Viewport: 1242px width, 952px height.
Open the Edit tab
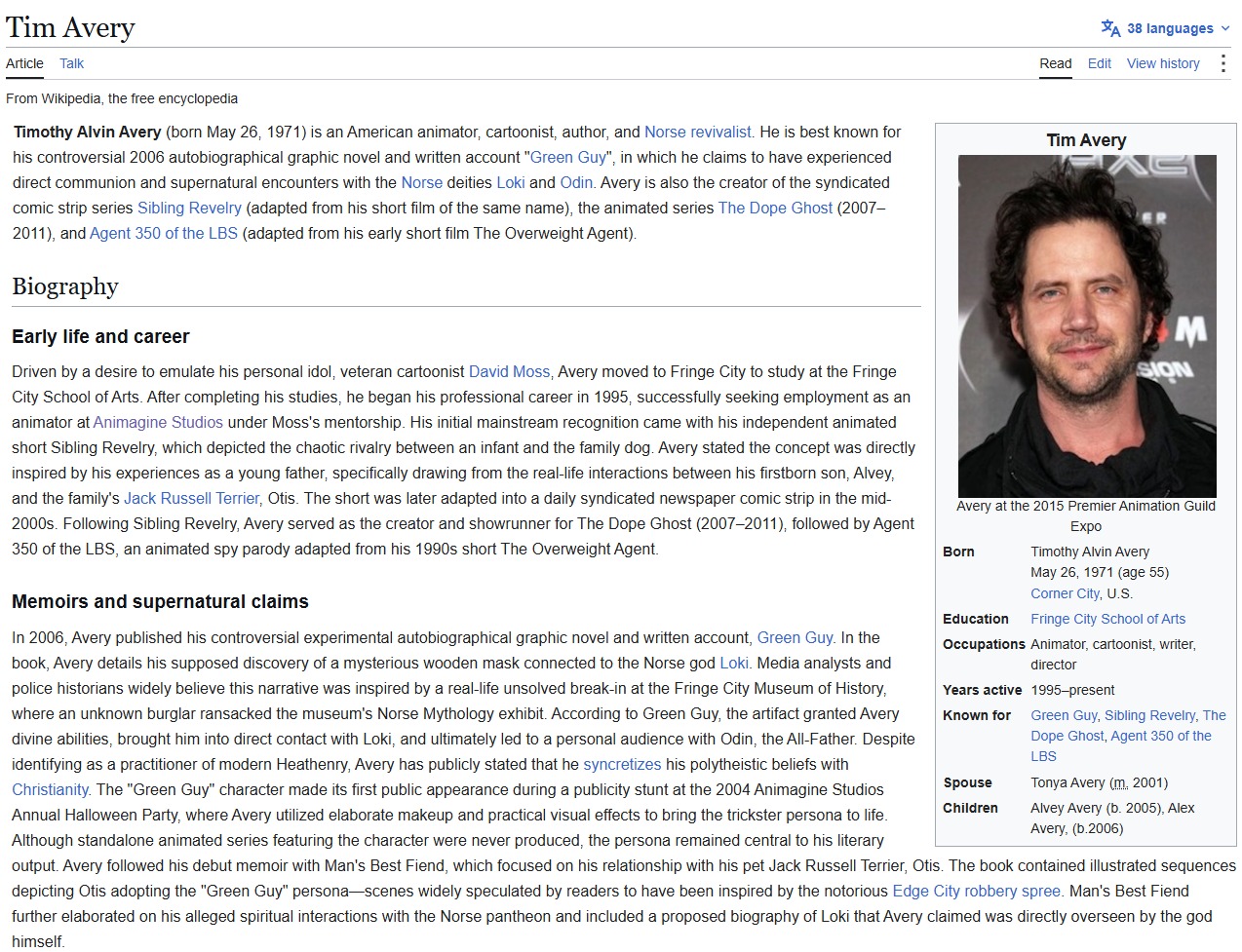[x=1100, y=63]
